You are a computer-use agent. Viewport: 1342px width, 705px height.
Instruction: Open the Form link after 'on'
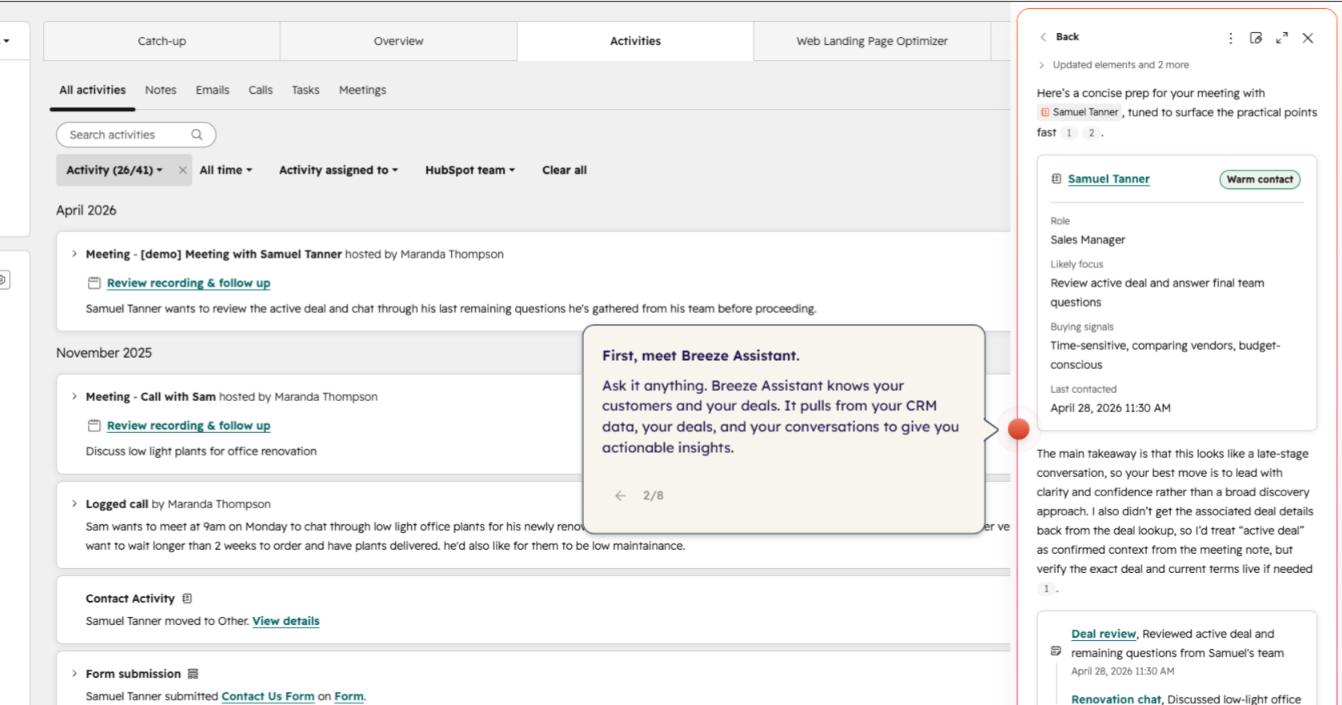pyautogui.click(x=349, y=697)
